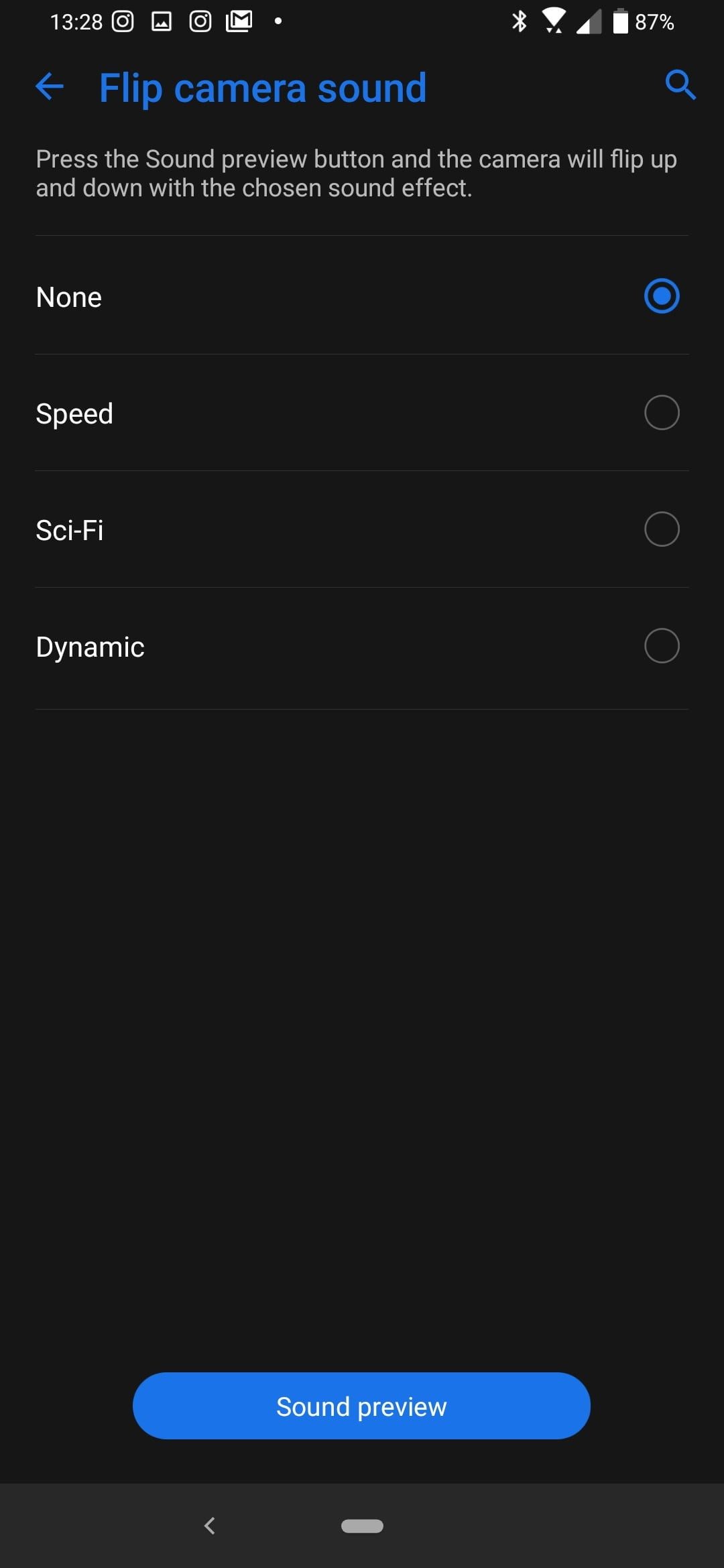Tap the back arrow in the header
The image size is (724, 1568).
49,86
